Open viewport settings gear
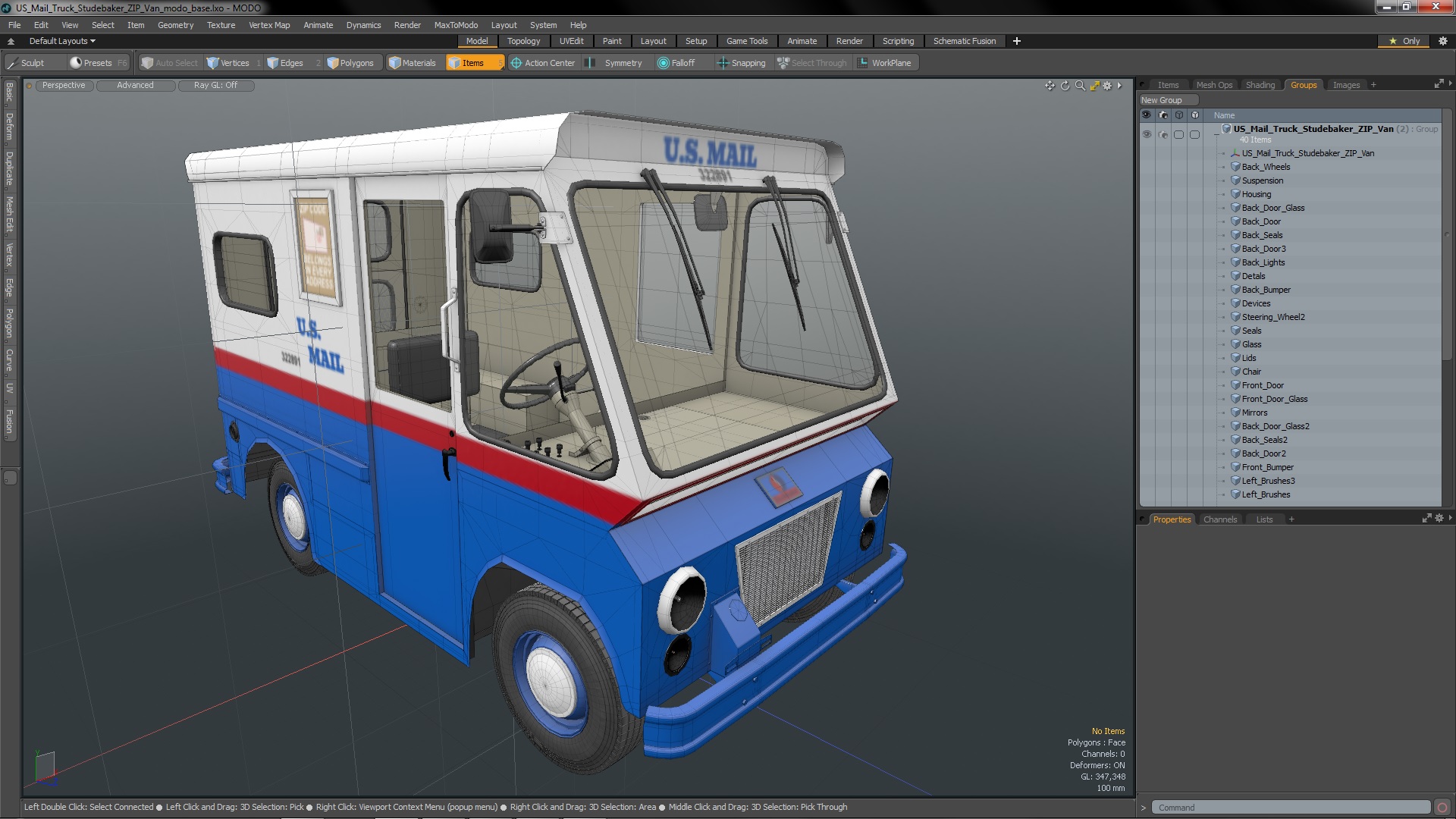 click(1107, 86)
